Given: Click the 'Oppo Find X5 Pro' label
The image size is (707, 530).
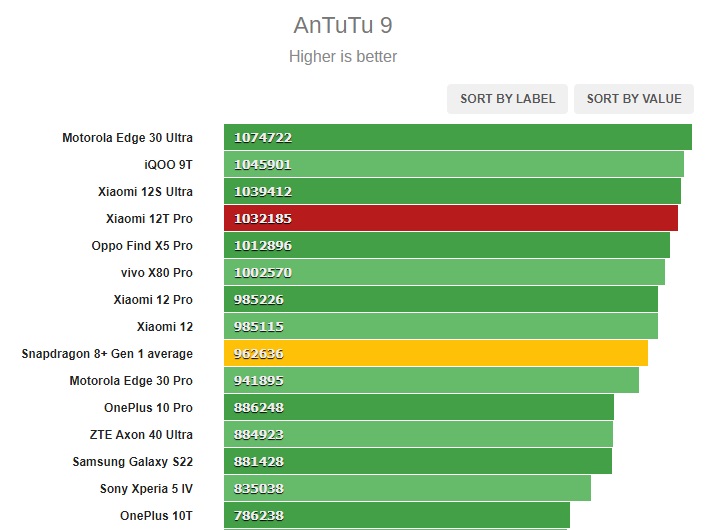Looking at the screenshot, I should coord(142,246).
